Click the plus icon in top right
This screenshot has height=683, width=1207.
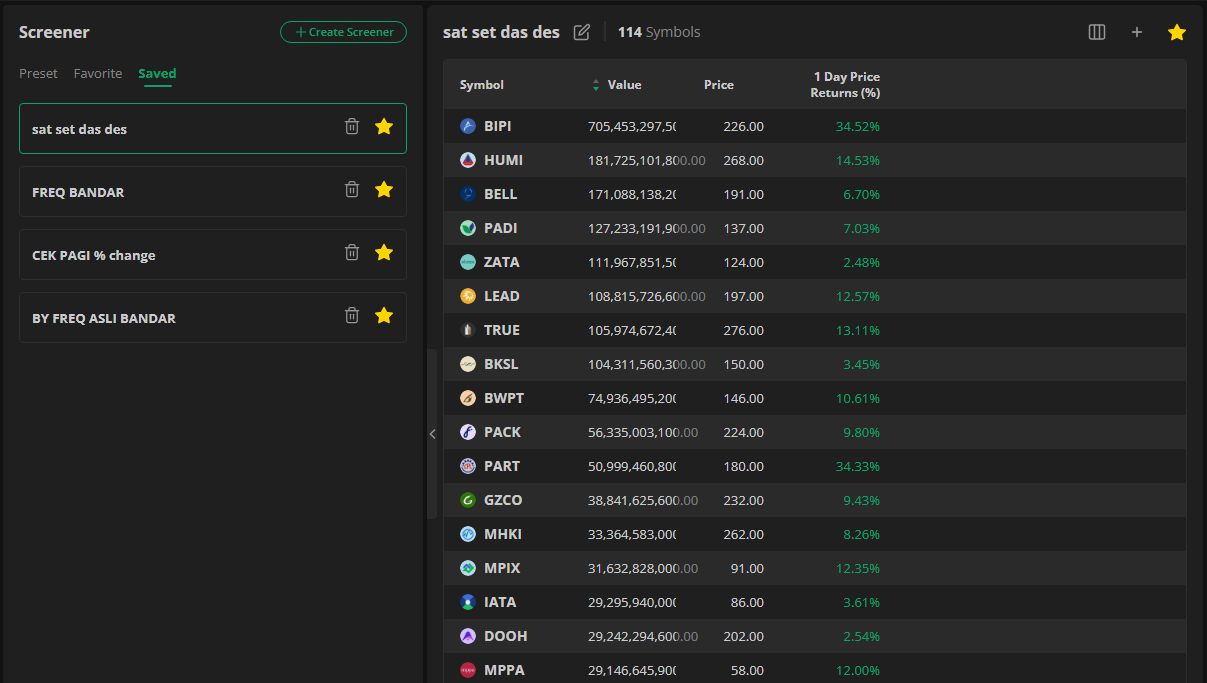1137,32
